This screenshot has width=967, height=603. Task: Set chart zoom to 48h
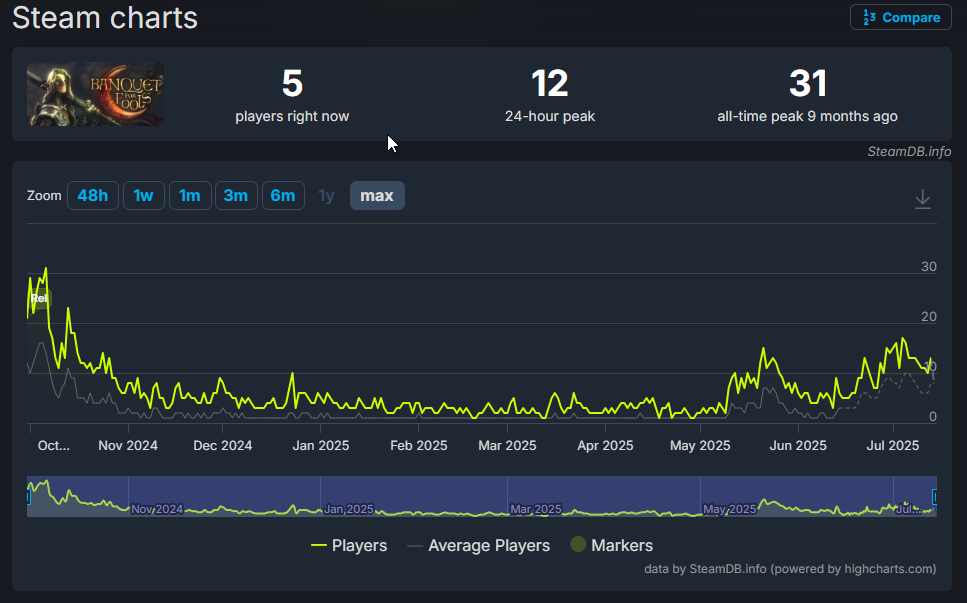93,195
